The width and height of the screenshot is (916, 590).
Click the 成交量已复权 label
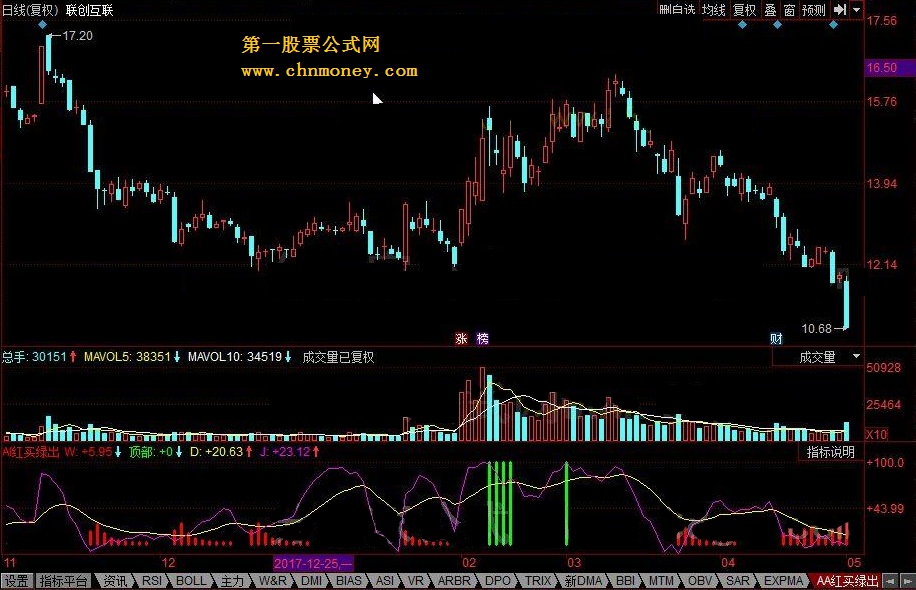(338, 356)
